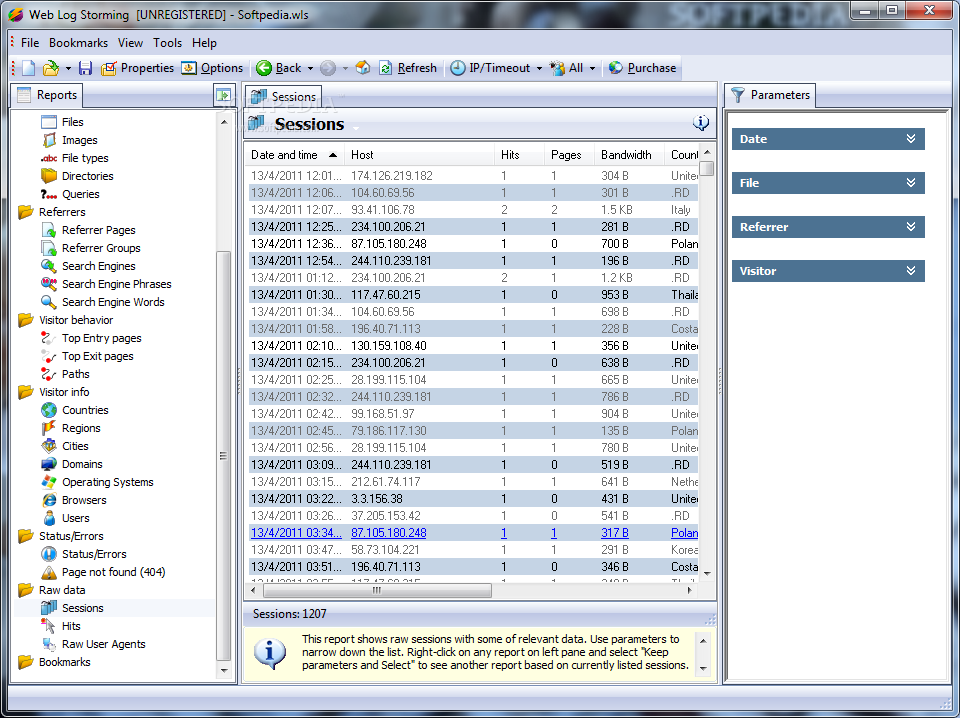Open the Countries report
960x718 pixels.
(75, 410)
